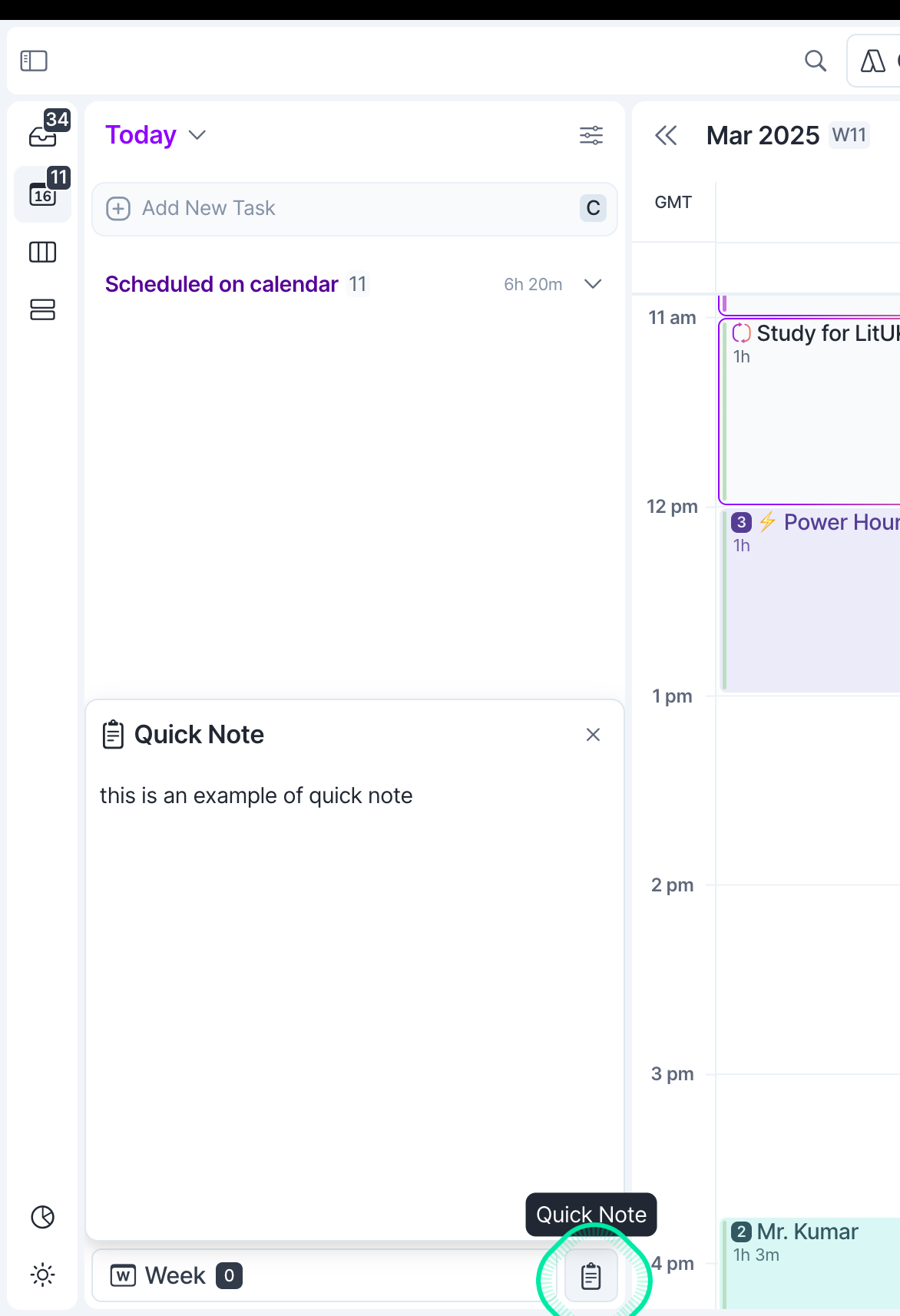Open the Today calendar view icon
Viewport: 900px width, 1316px height.
[x=43, y=194]
